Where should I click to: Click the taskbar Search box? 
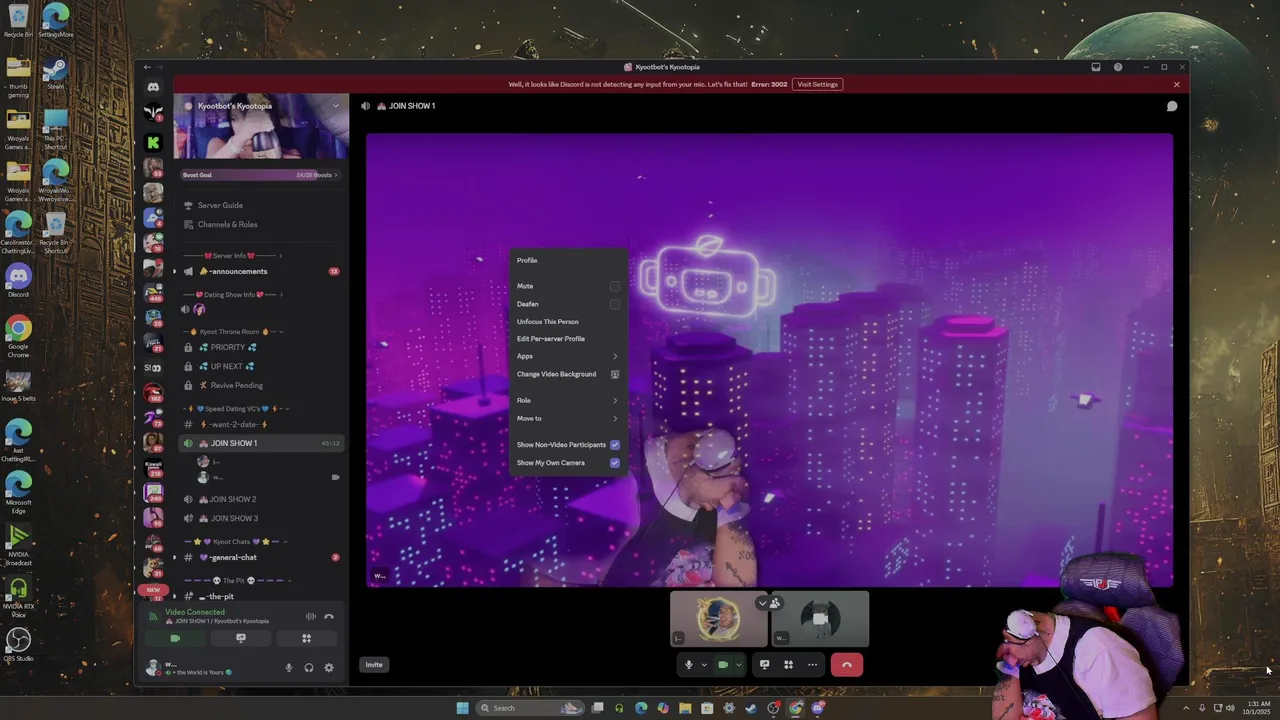[528, 708]
